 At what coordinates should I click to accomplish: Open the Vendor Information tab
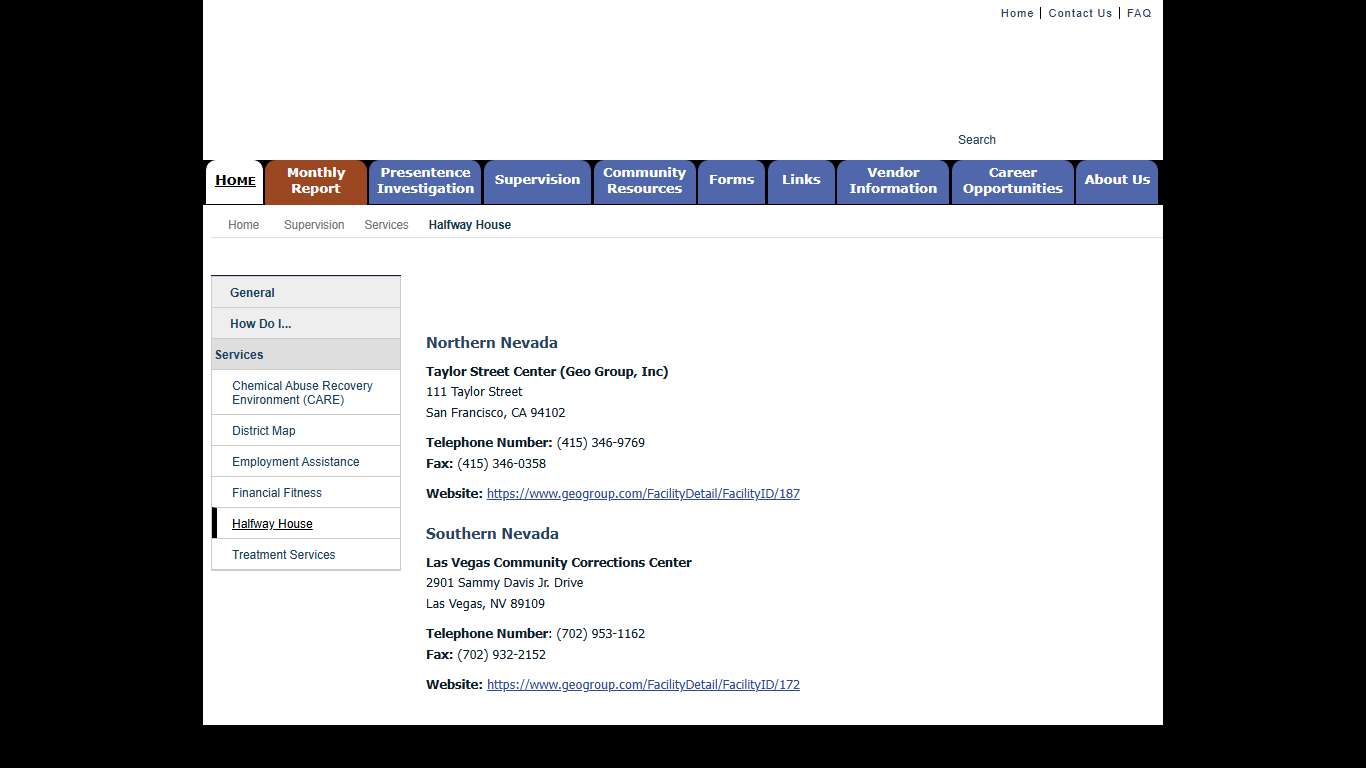pos(893,181)
